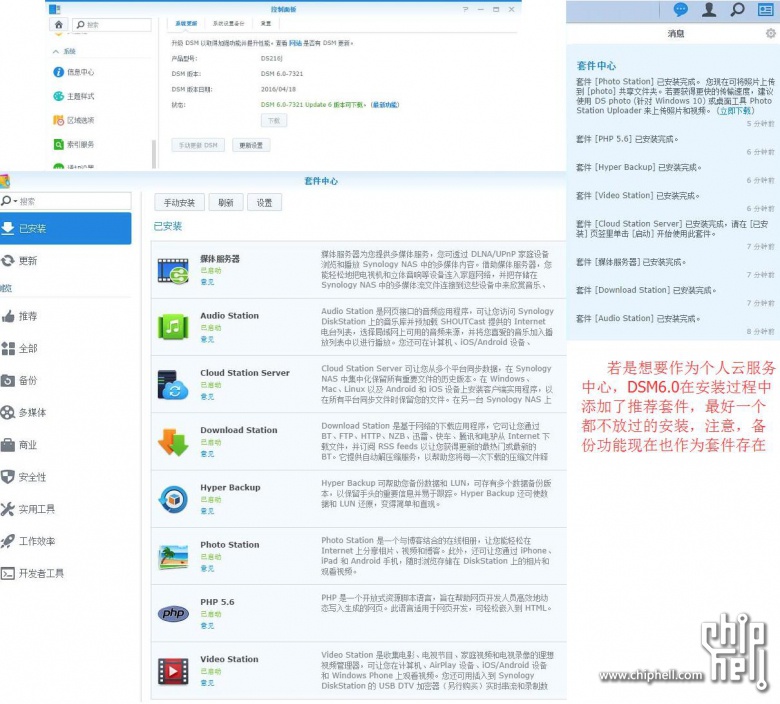
Task: Open the user account icon
Action: pyautogui.click(x=709, y=9)
